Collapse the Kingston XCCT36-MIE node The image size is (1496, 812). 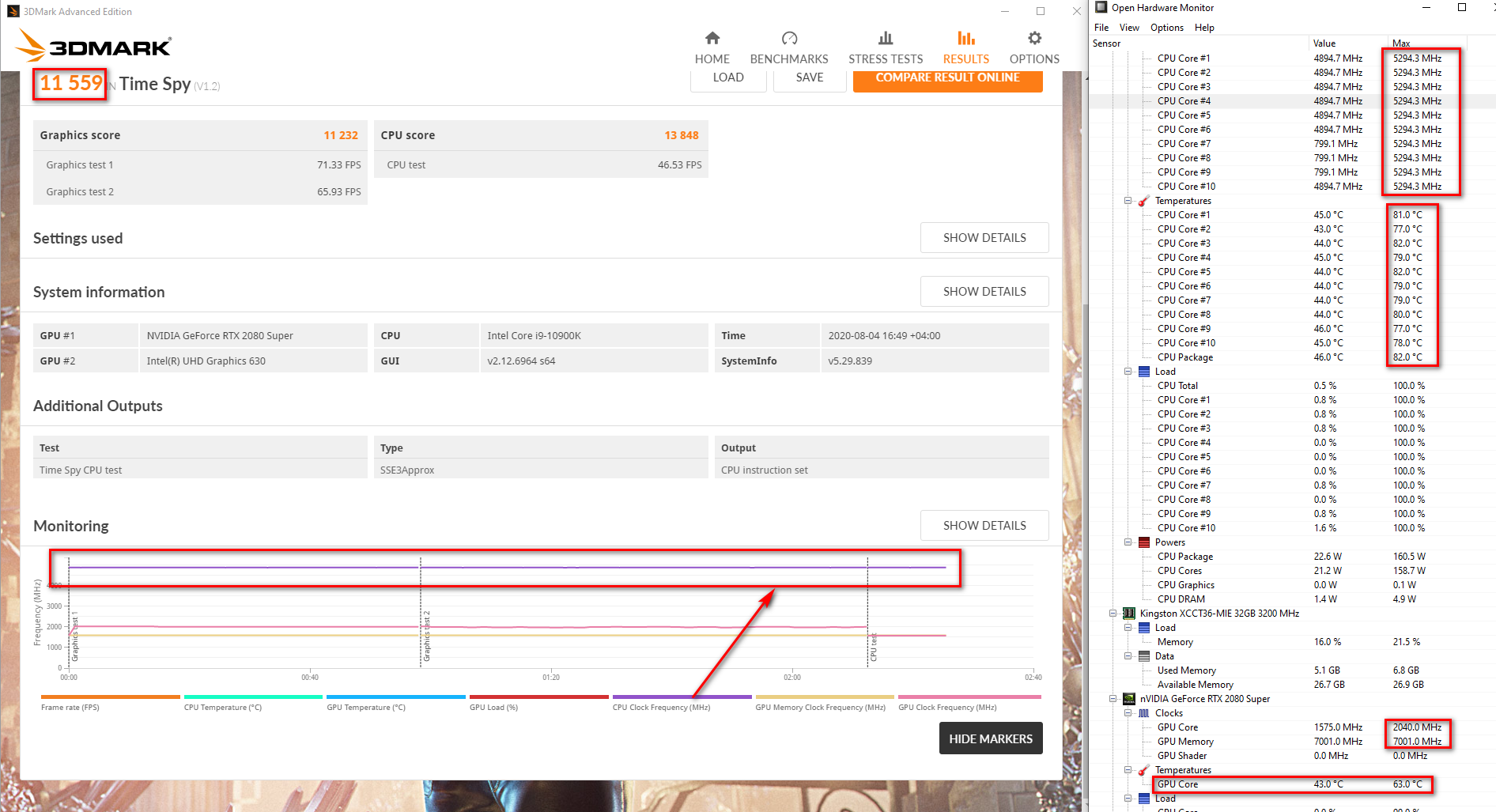1113,614
